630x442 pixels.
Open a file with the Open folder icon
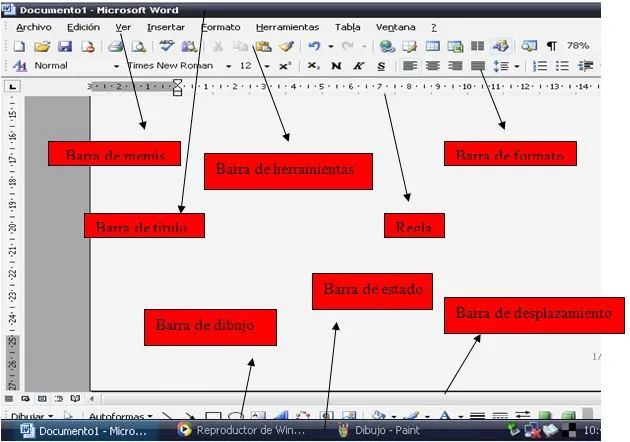click(42, 47)
